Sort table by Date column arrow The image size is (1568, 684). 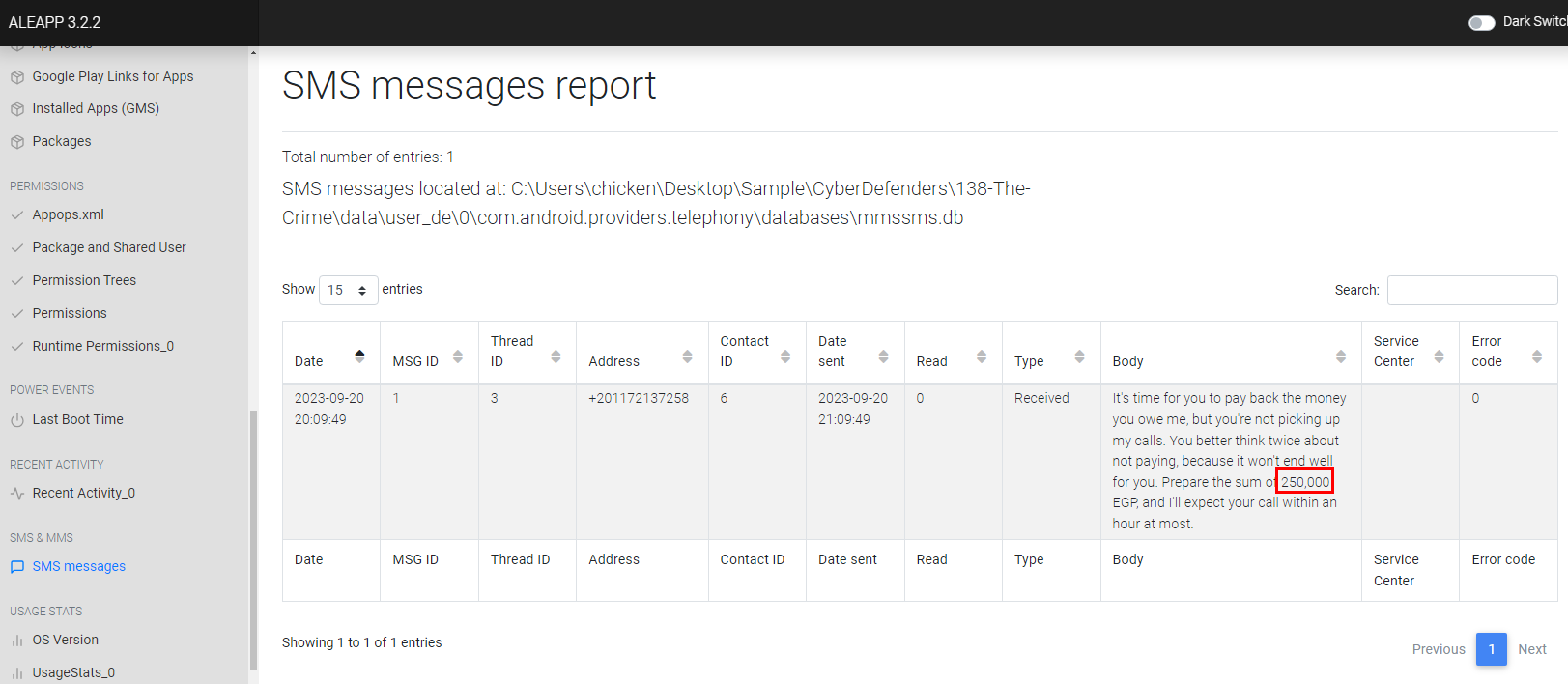[359, 356]
